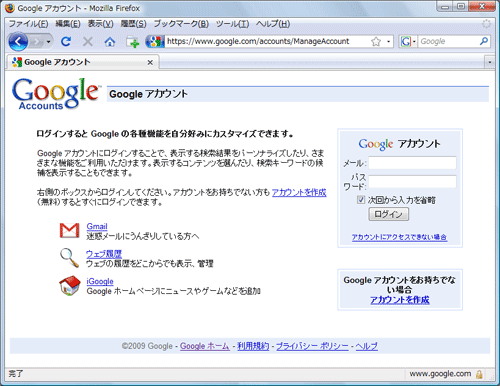Open a new tab with green plus icon
This screenshot has width=500, height=386.
pos(132,42)
